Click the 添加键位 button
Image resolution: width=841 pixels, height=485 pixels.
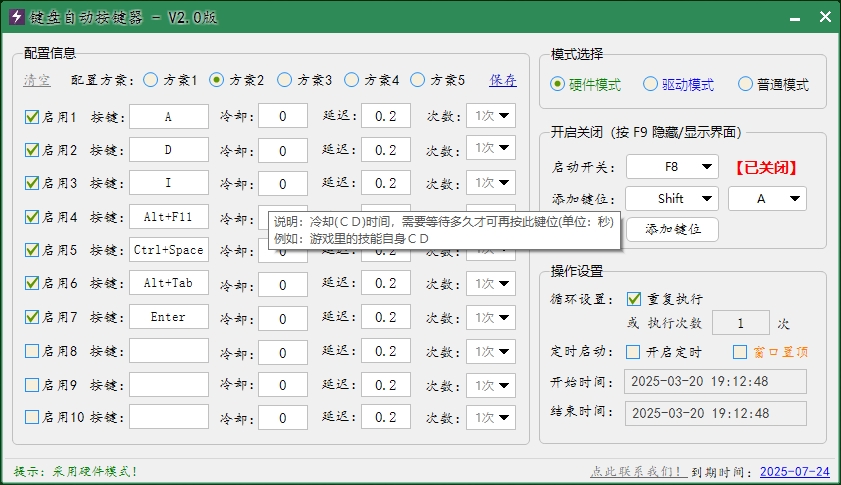(x=672, y=230)
